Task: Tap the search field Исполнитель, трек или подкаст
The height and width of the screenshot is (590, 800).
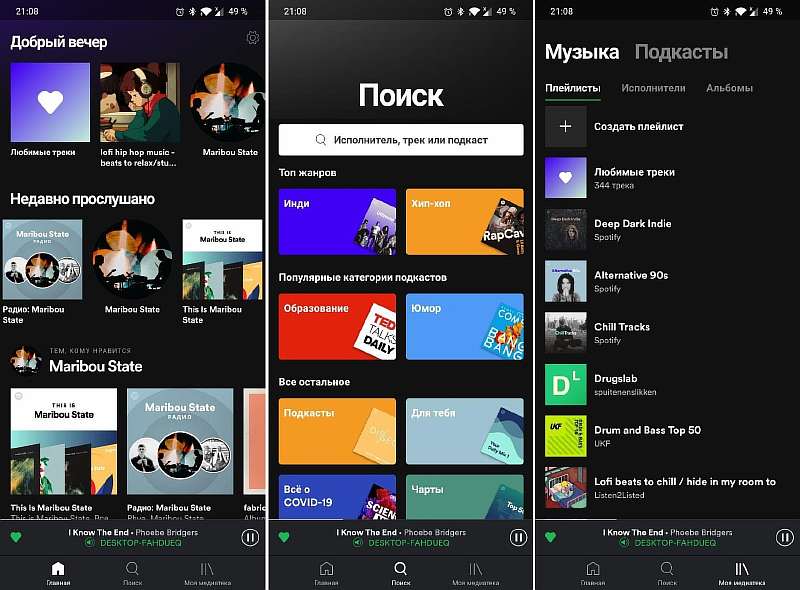Action: coord(400,140)
